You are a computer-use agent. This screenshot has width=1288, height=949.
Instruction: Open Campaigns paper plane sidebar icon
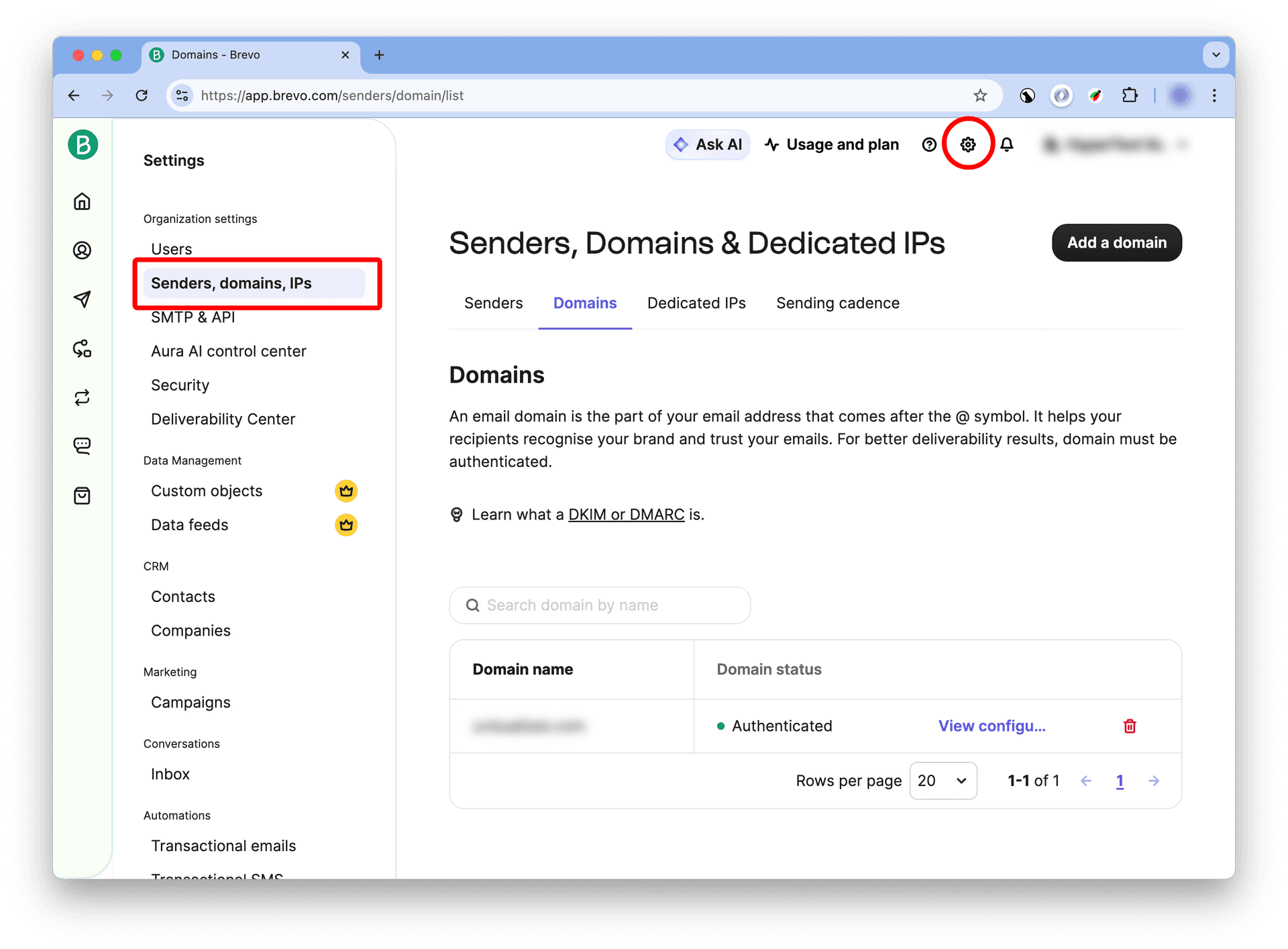click(82, 299)
